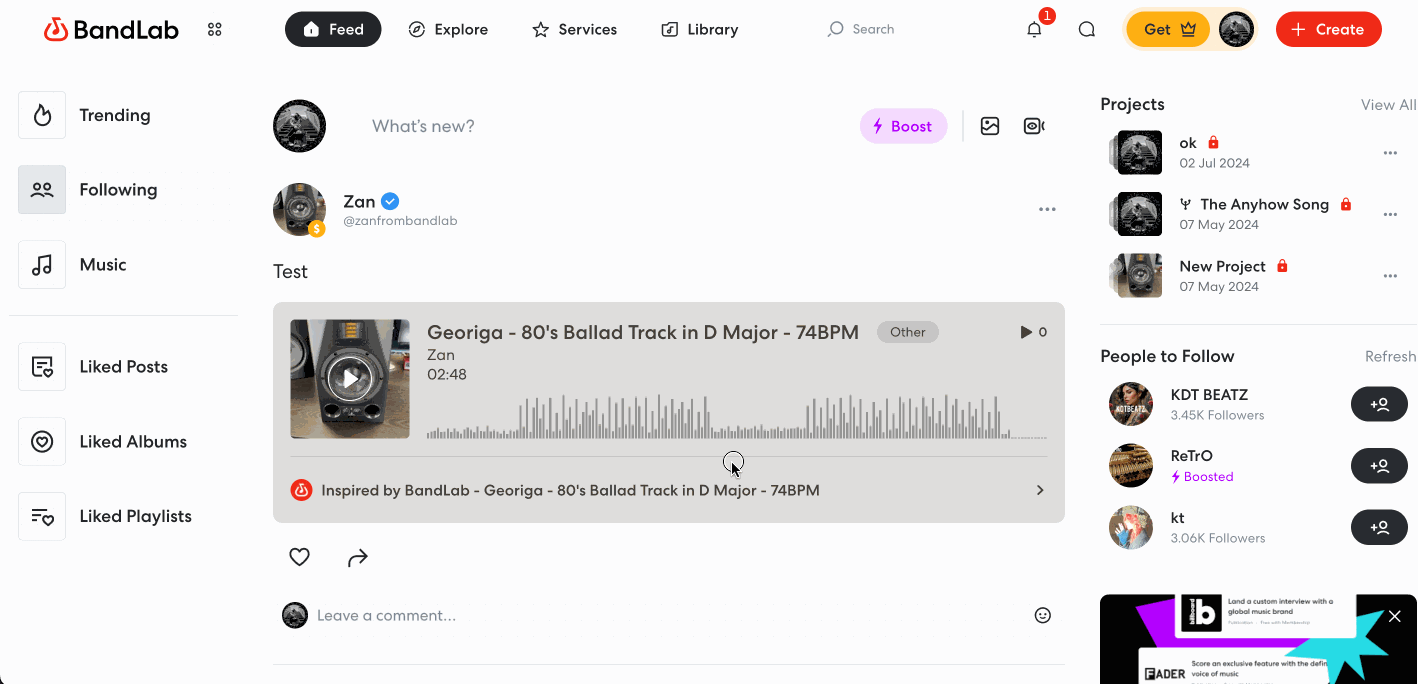Click the red Create button
The height and width of the screenshot is (684, 1418).
pos(1328,30)
